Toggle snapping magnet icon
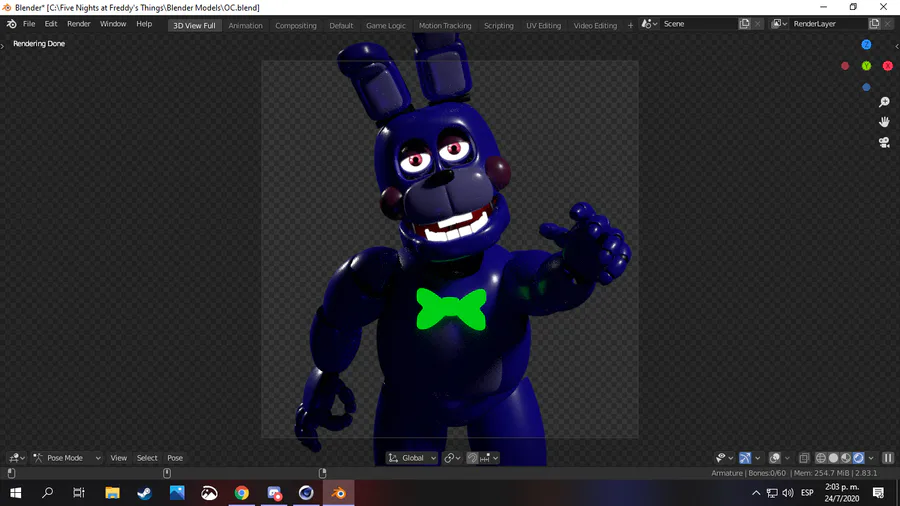The height and width of the screenshot is (506, 900). [x=472, y=458]
